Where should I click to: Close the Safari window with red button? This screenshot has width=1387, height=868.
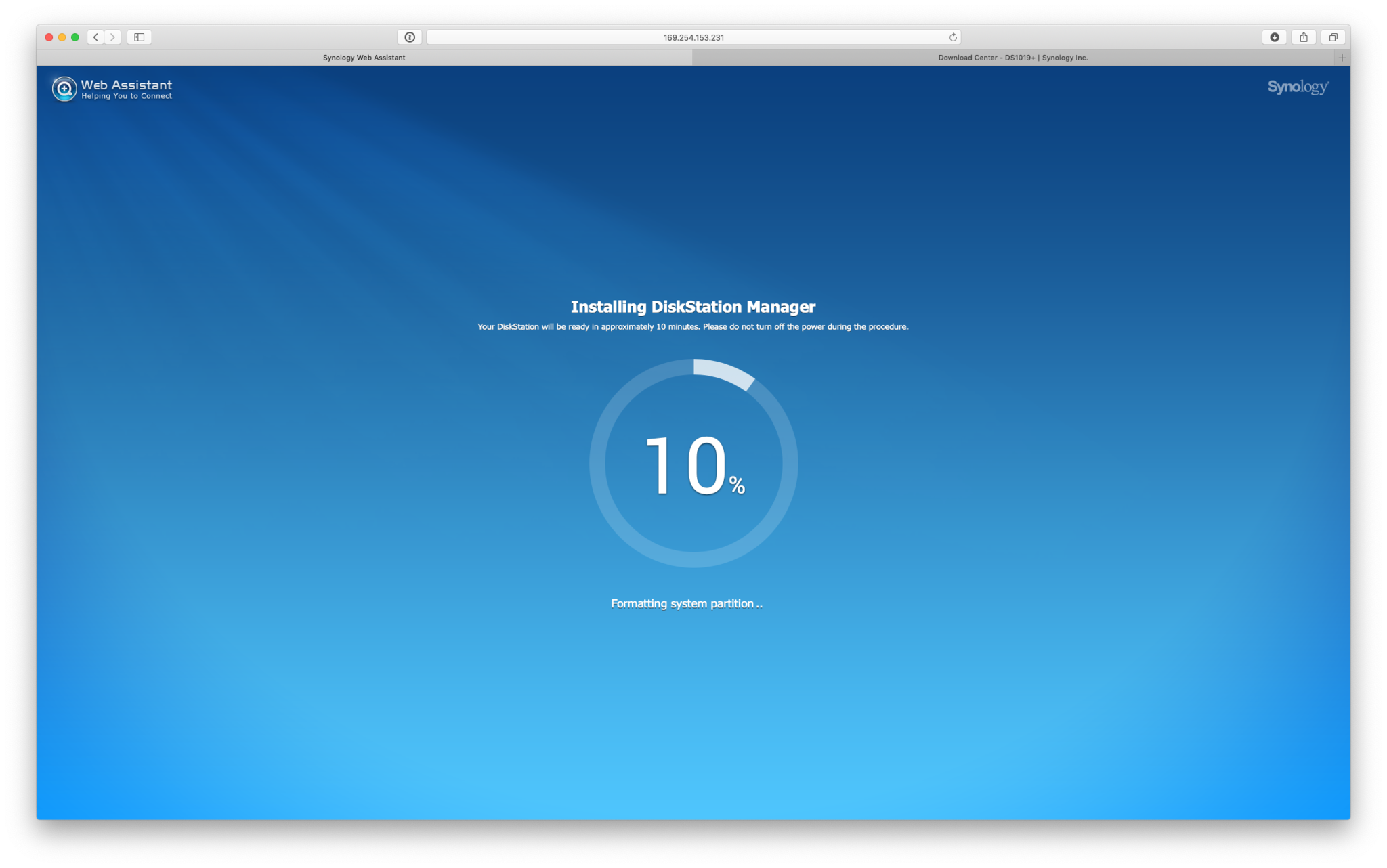click(49, 37)
